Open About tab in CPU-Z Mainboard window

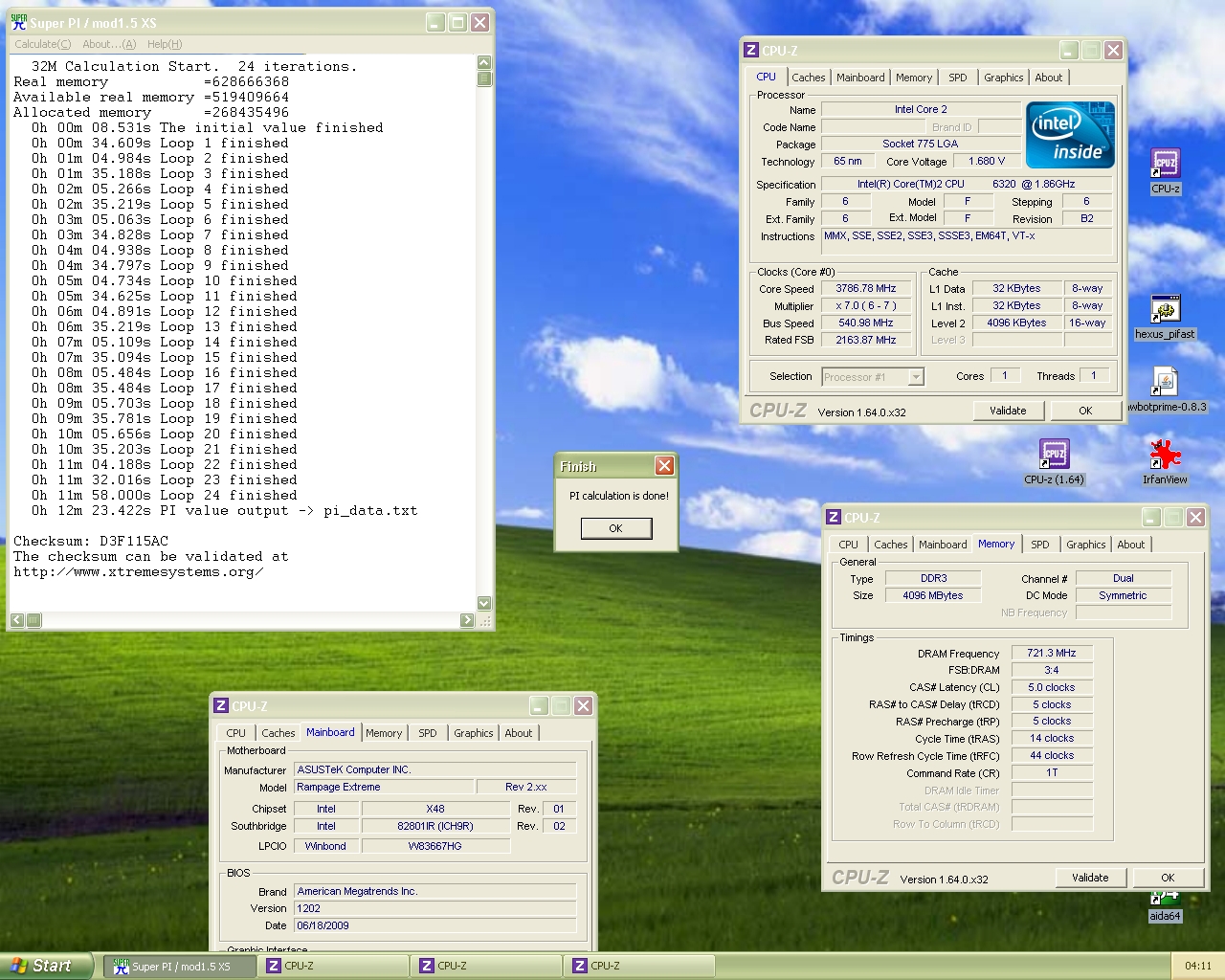click(519, 734)
